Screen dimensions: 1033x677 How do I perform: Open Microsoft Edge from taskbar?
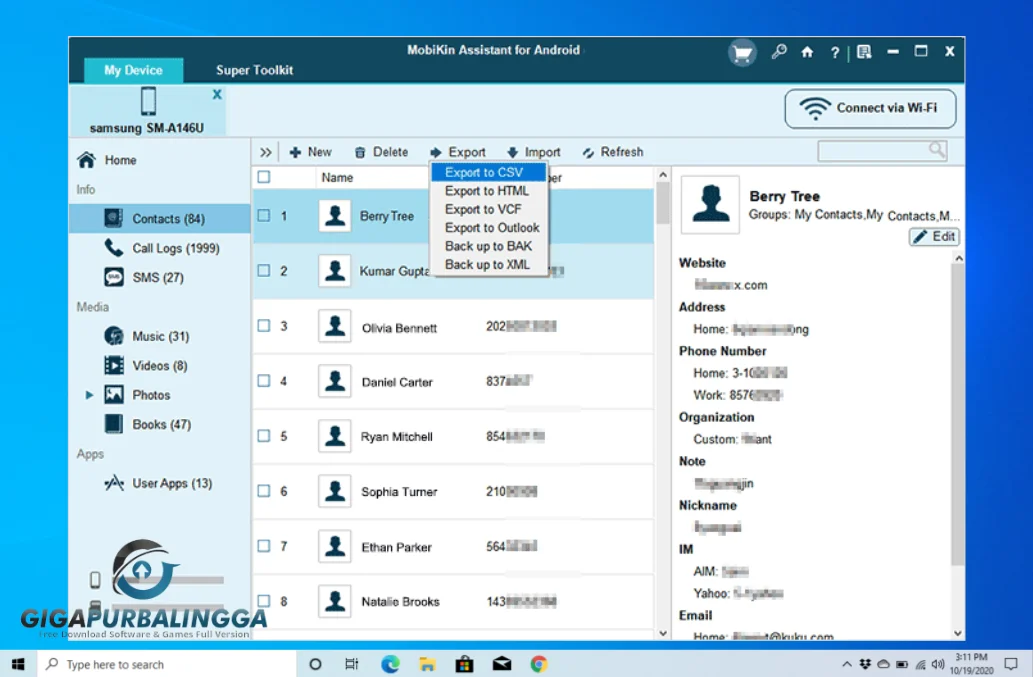click(390, 664)
